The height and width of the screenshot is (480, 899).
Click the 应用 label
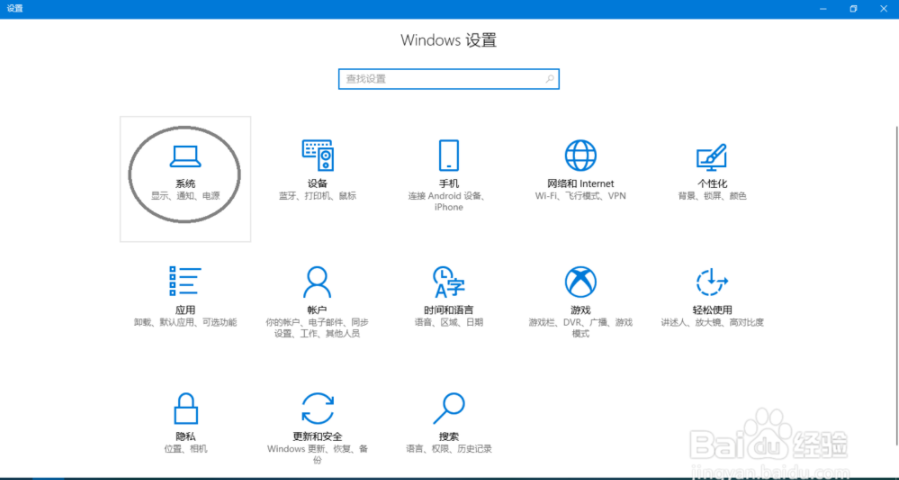(185, 310)
